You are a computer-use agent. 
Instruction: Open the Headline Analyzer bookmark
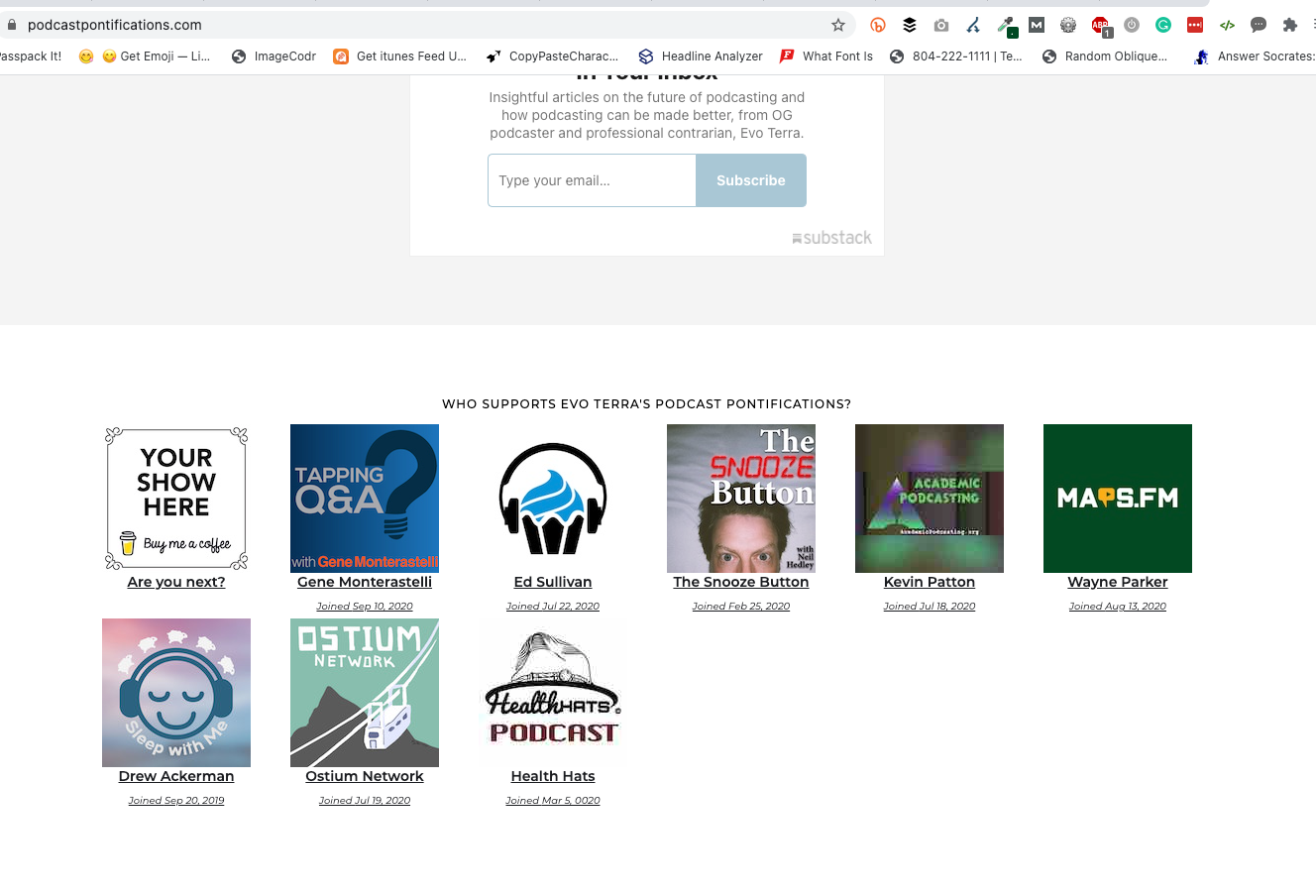[x=701, y=56]
